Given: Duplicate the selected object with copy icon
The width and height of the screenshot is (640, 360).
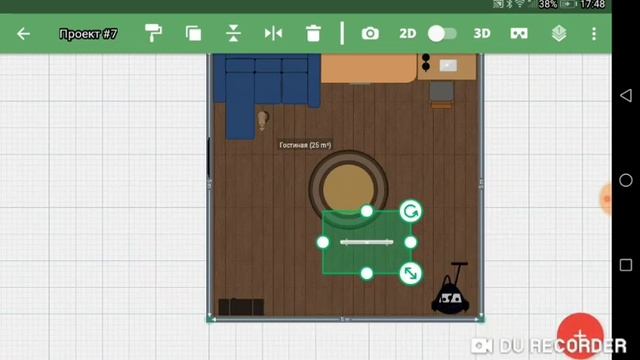Looking at the screenshot, I should [x=193, y=33].
